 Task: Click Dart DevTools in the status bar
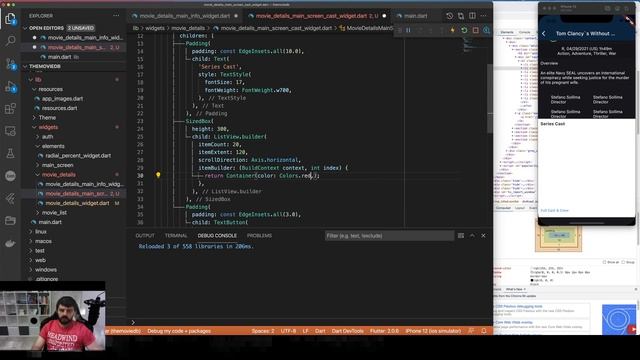348,331
